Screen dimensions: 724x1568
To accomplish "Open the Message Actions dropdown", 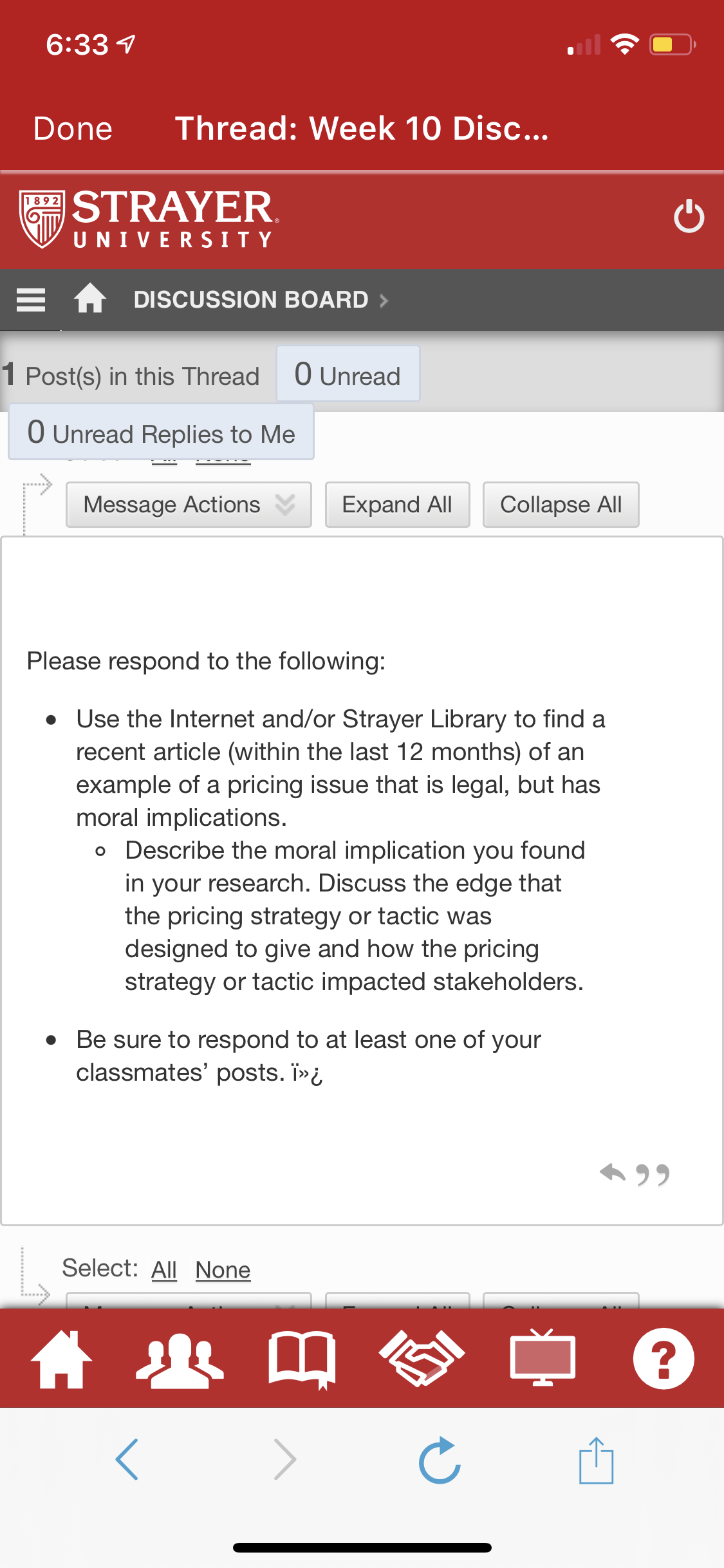I will pyautogui.click(x=189, y=505).
